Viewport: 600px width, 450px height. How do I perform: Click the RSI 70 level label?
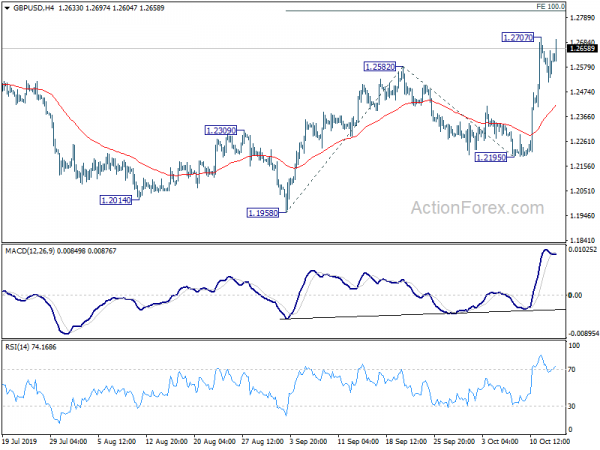click(572, 370)
